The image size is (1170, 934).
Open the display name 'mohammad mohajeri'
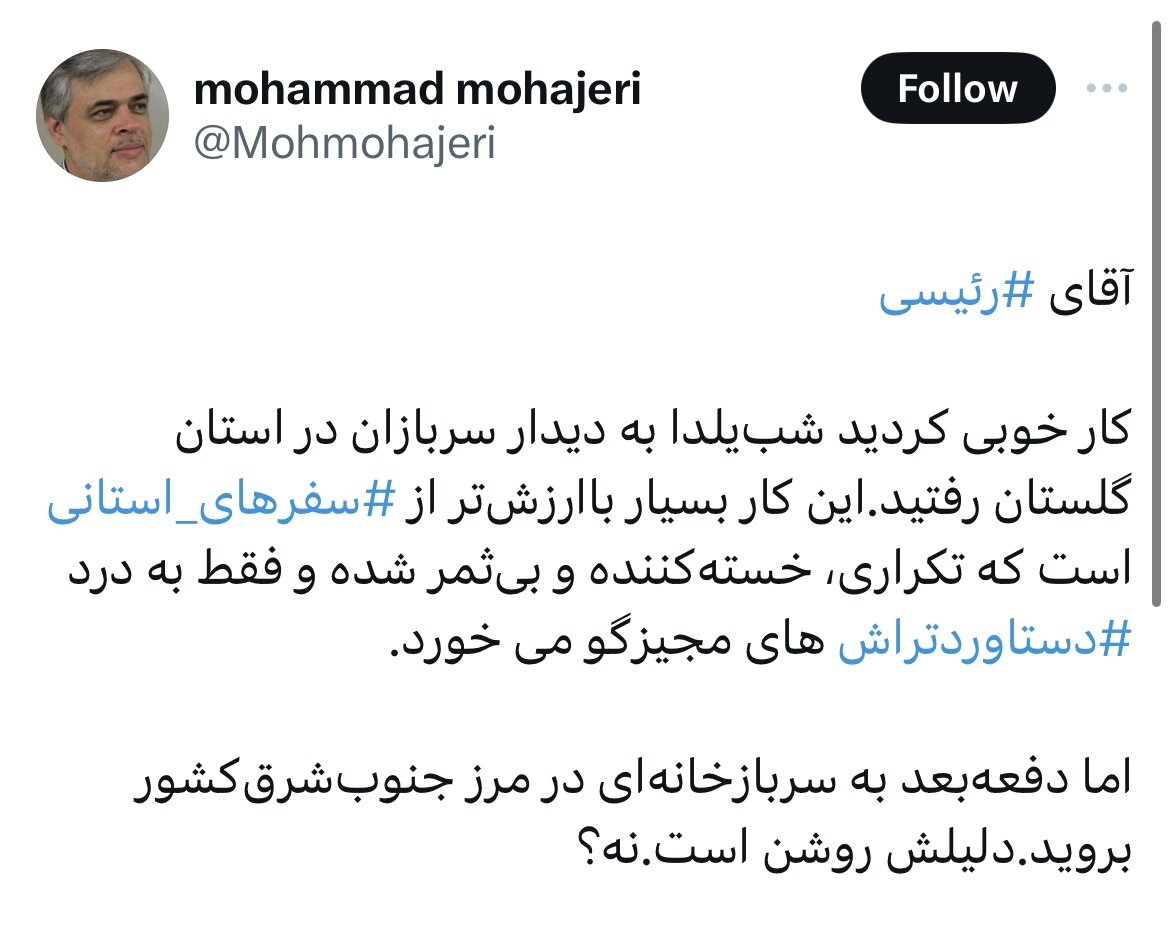pos(417,89)
